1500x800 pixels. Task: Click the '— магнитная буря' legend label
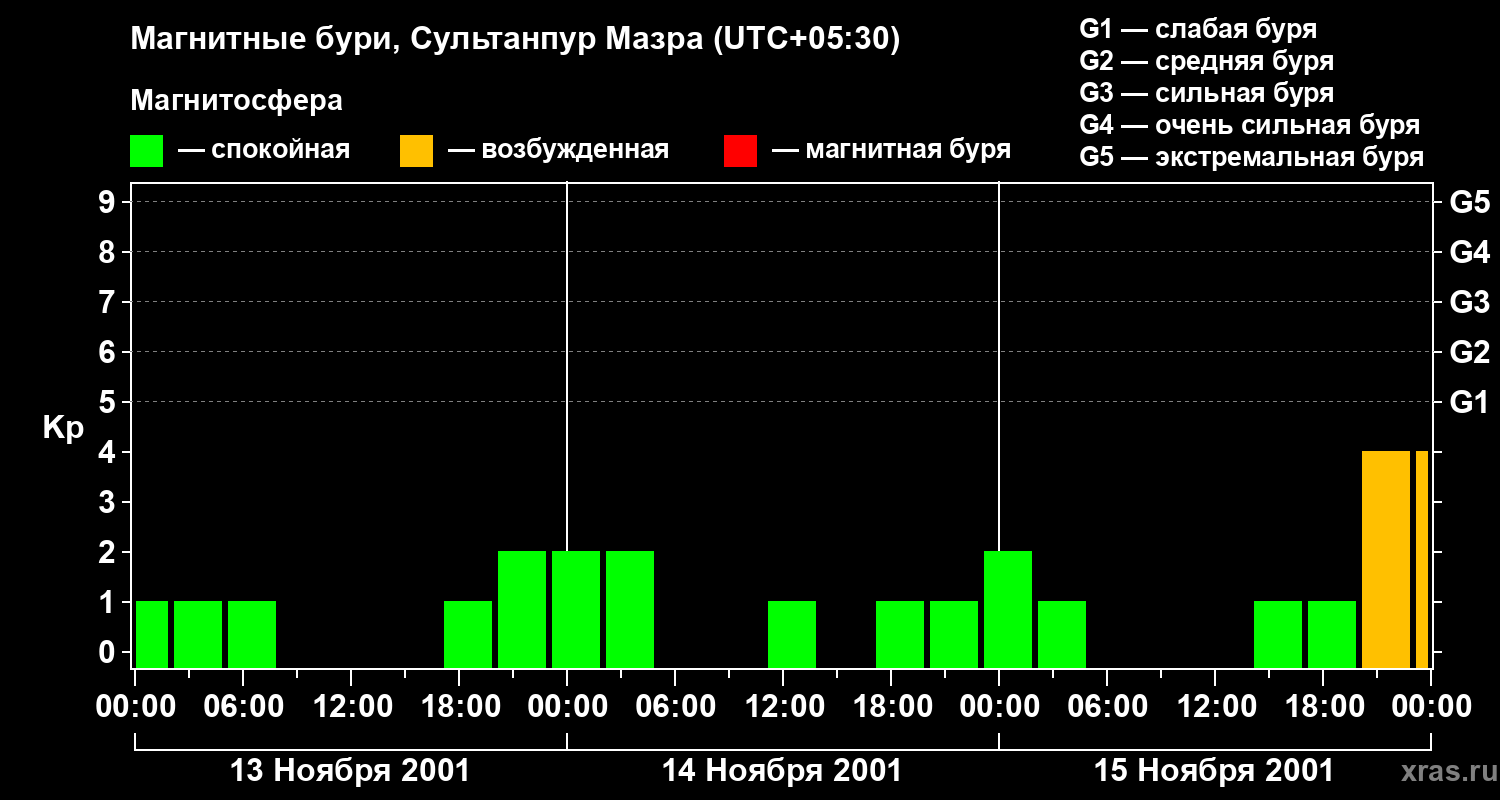pyautogui.click(x=892, y=150)
